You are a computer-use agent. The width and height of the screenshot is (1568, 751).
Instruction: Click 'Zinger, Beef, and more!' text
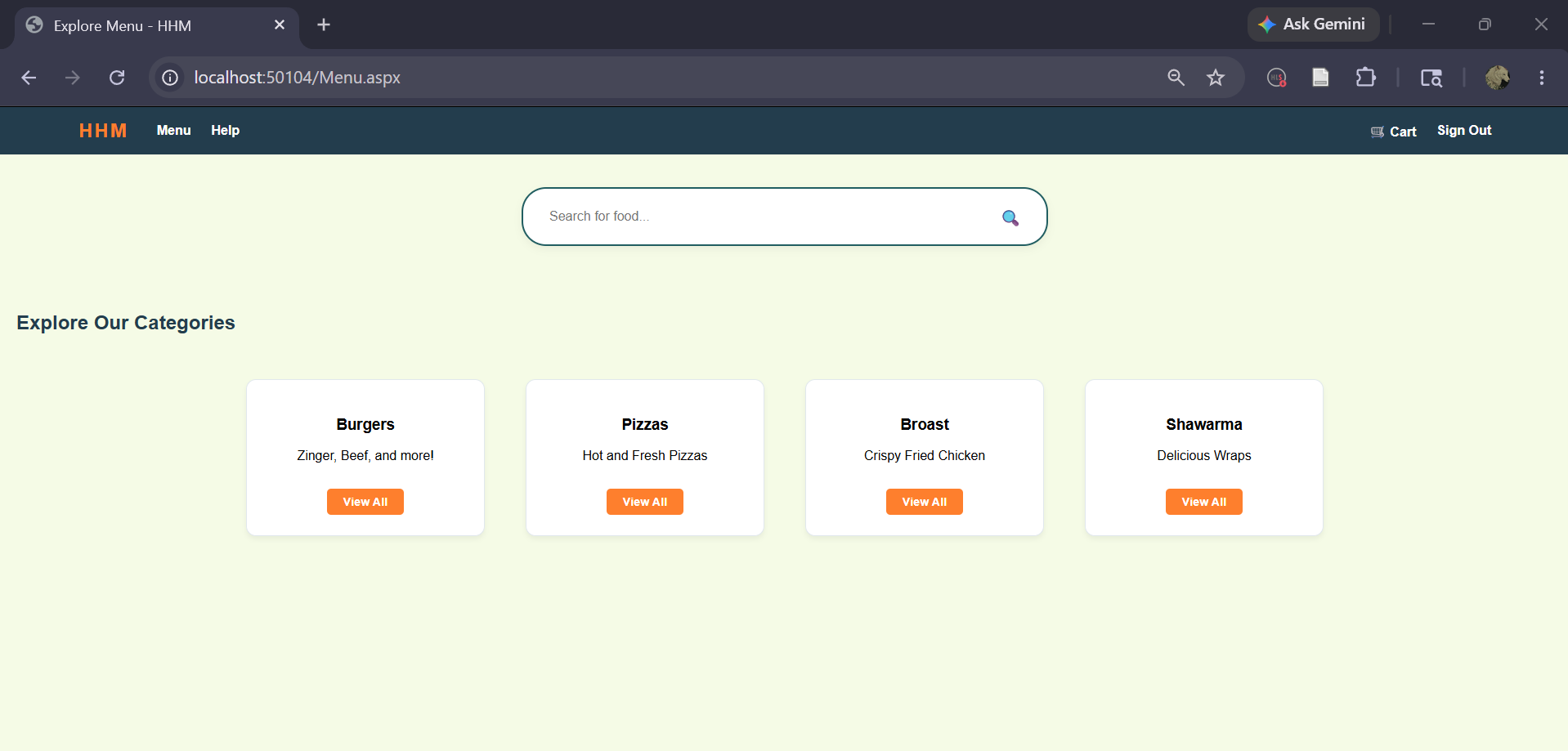point(365,455)
